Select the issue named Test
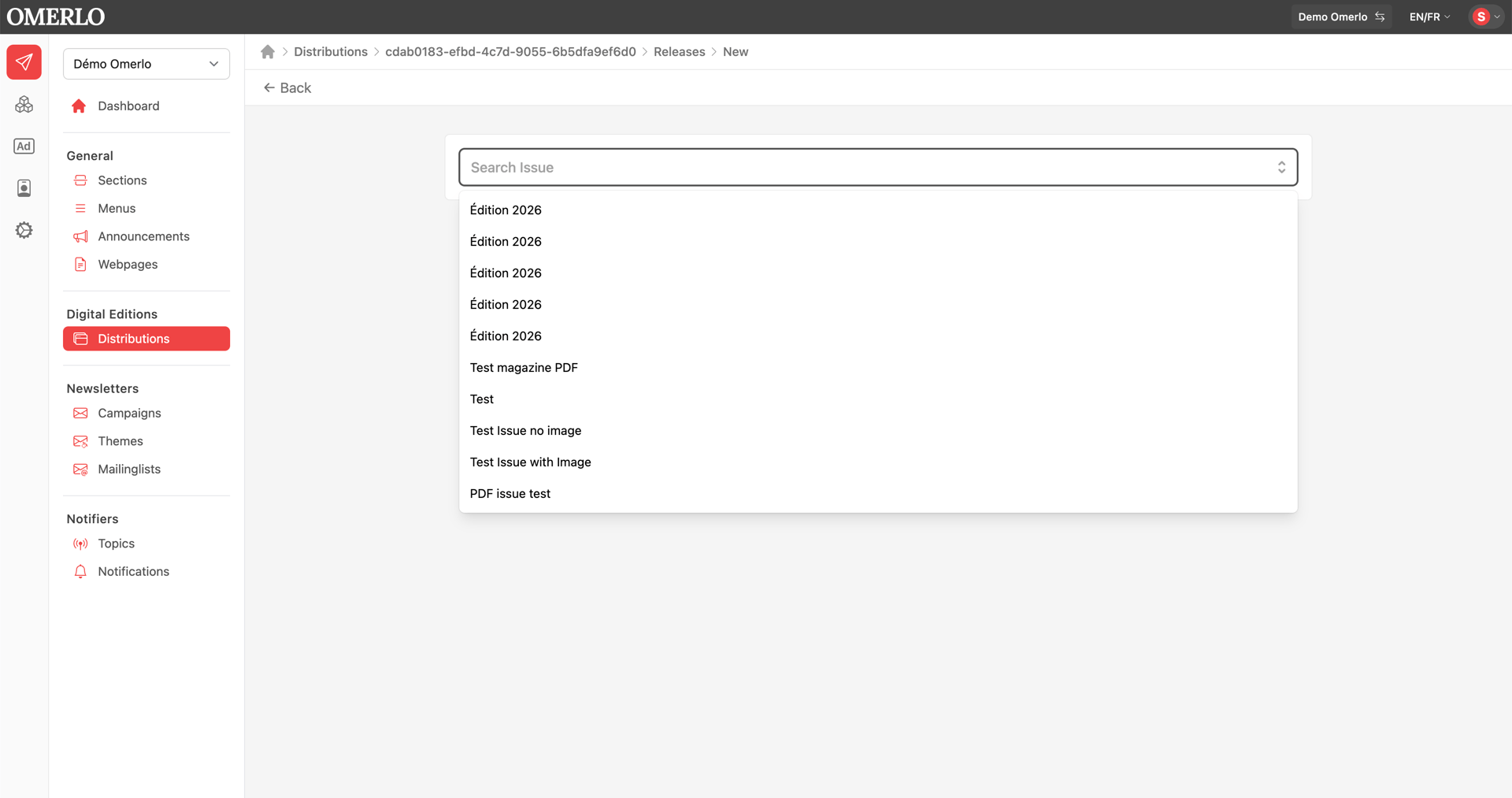1512x798 pixels. 878,399
